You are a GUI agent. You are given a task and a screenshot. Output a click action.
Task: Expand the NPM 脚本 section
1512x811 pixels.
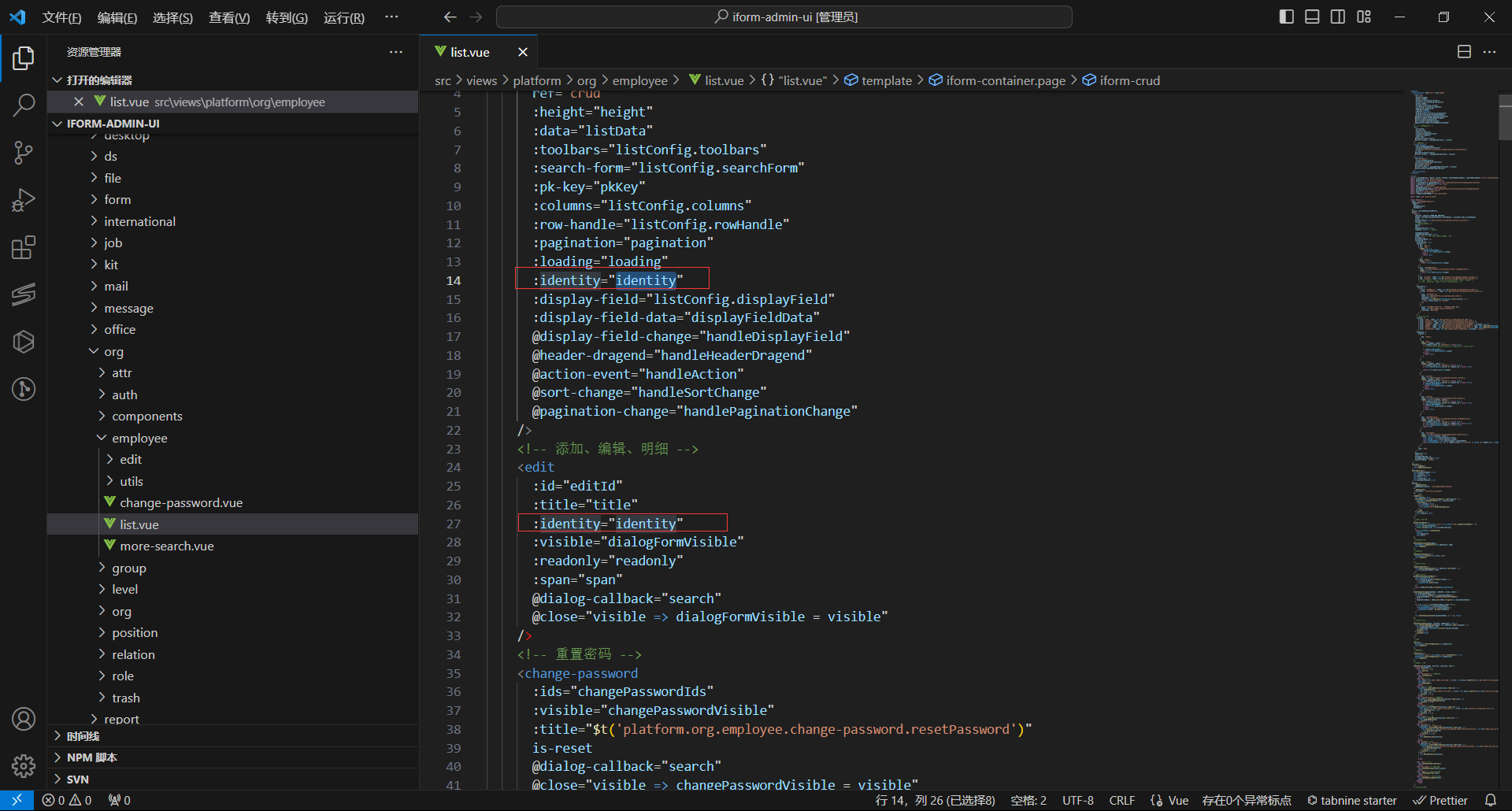click(91, 757)
